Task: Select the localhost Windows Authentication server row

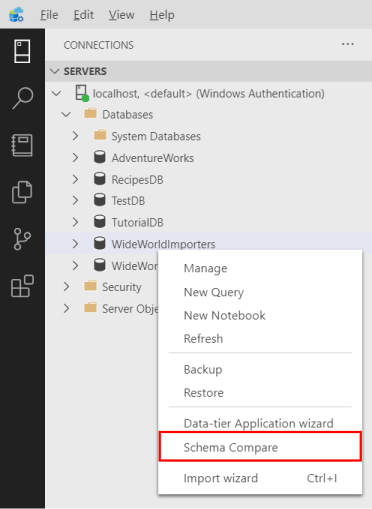Action: [209, 93]
